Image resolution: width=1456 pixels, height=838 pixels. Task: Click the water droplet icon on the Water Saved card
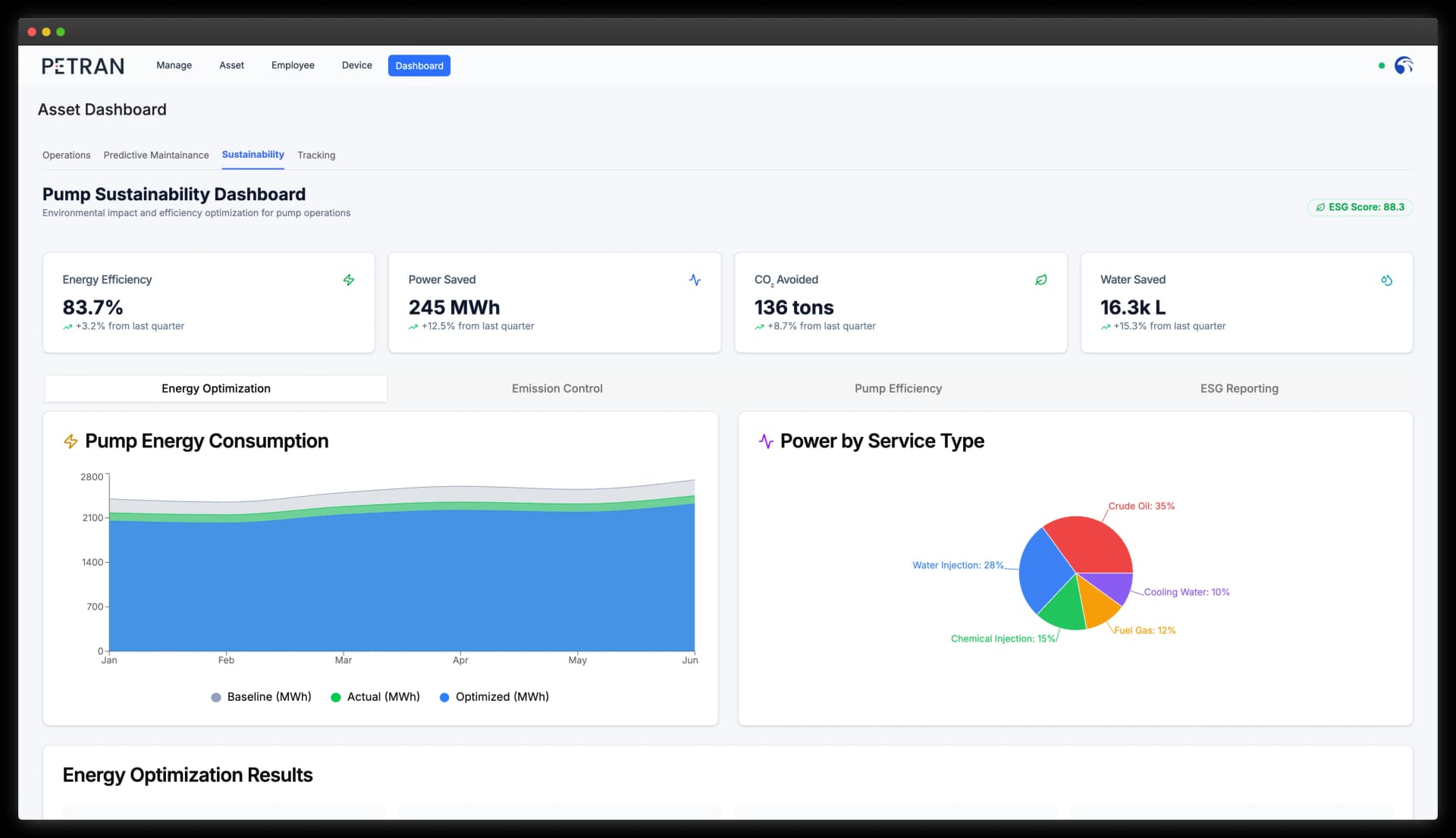(1388, 280)
